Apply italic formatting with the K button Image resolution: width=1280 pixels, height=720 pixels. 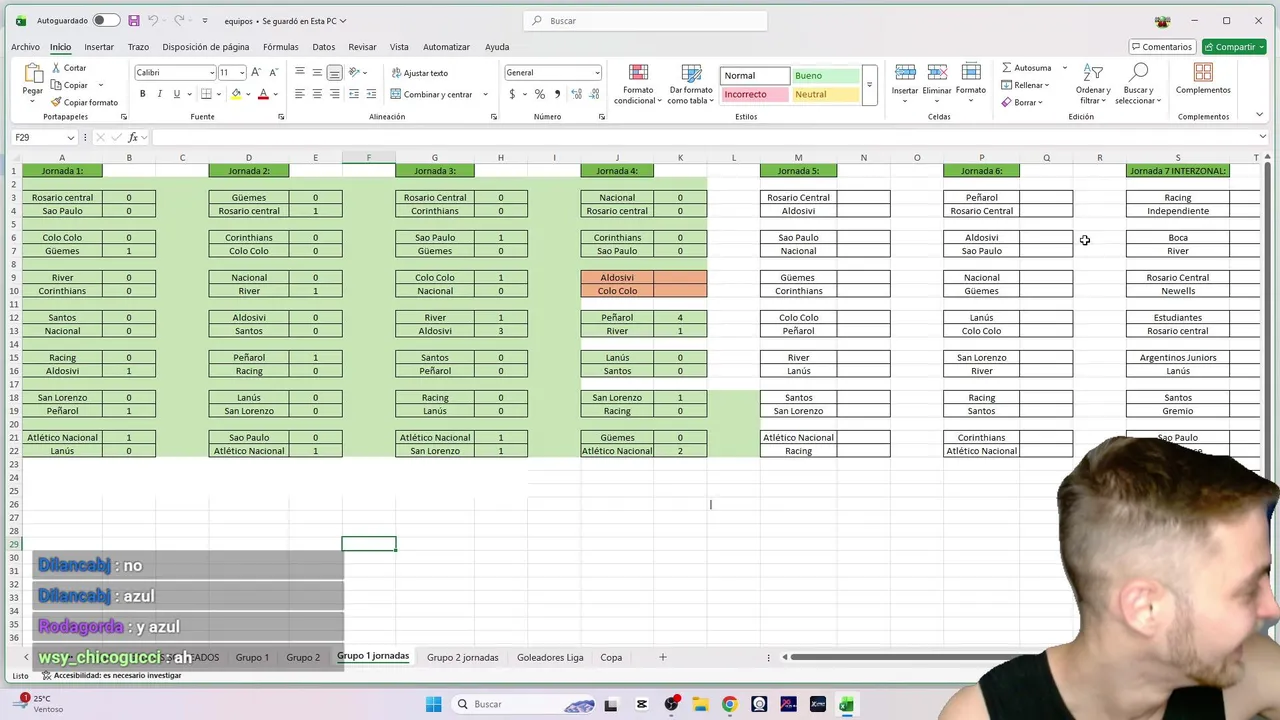pos(159,94)
